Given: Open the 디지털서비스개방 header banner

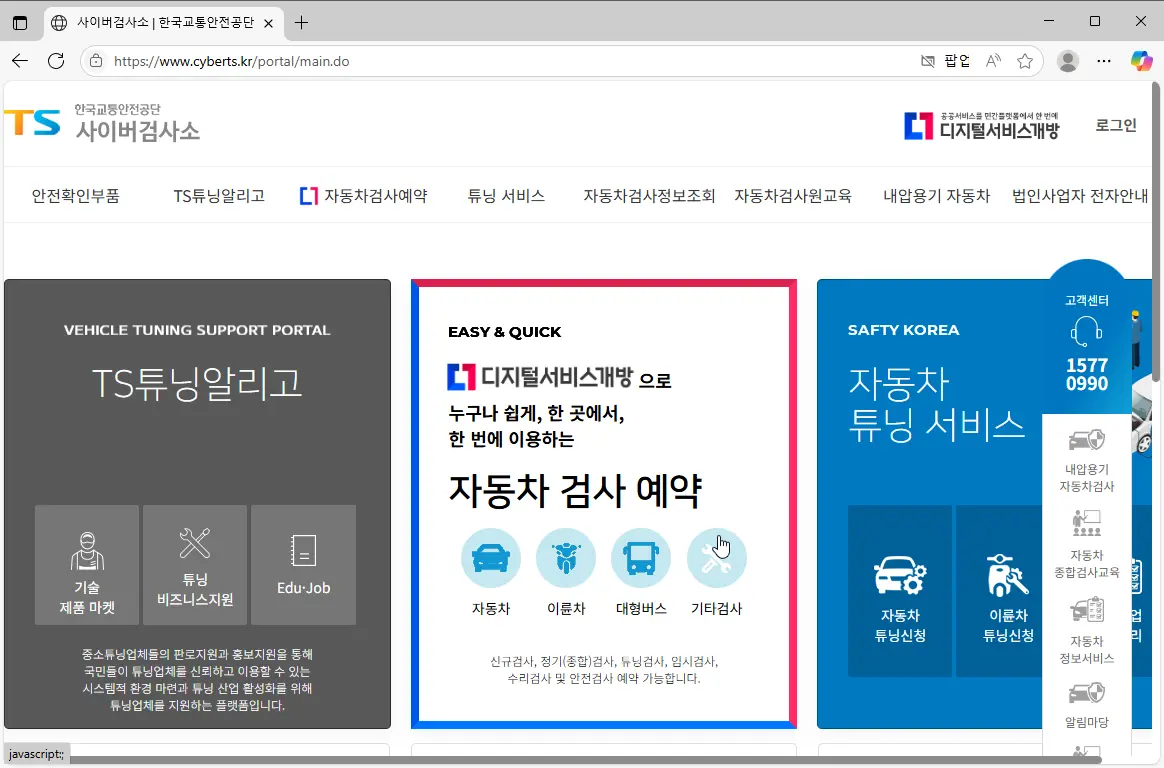Looking at the screenshot, I should coord(983,125).
